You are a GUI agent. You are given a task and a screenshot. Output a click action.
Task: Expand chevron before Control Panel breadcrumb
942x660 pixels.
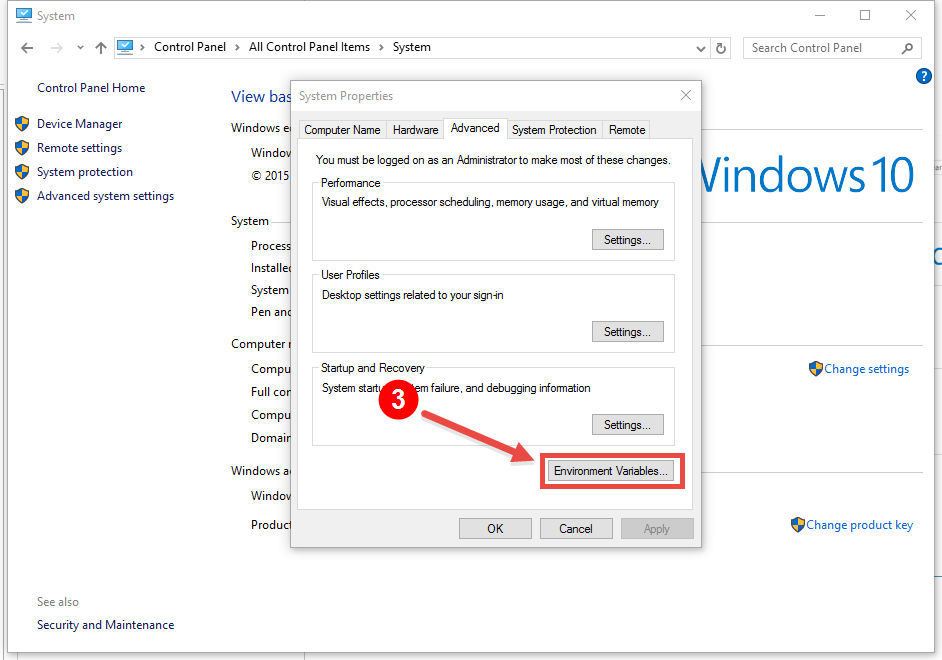(x=142, y=47)
